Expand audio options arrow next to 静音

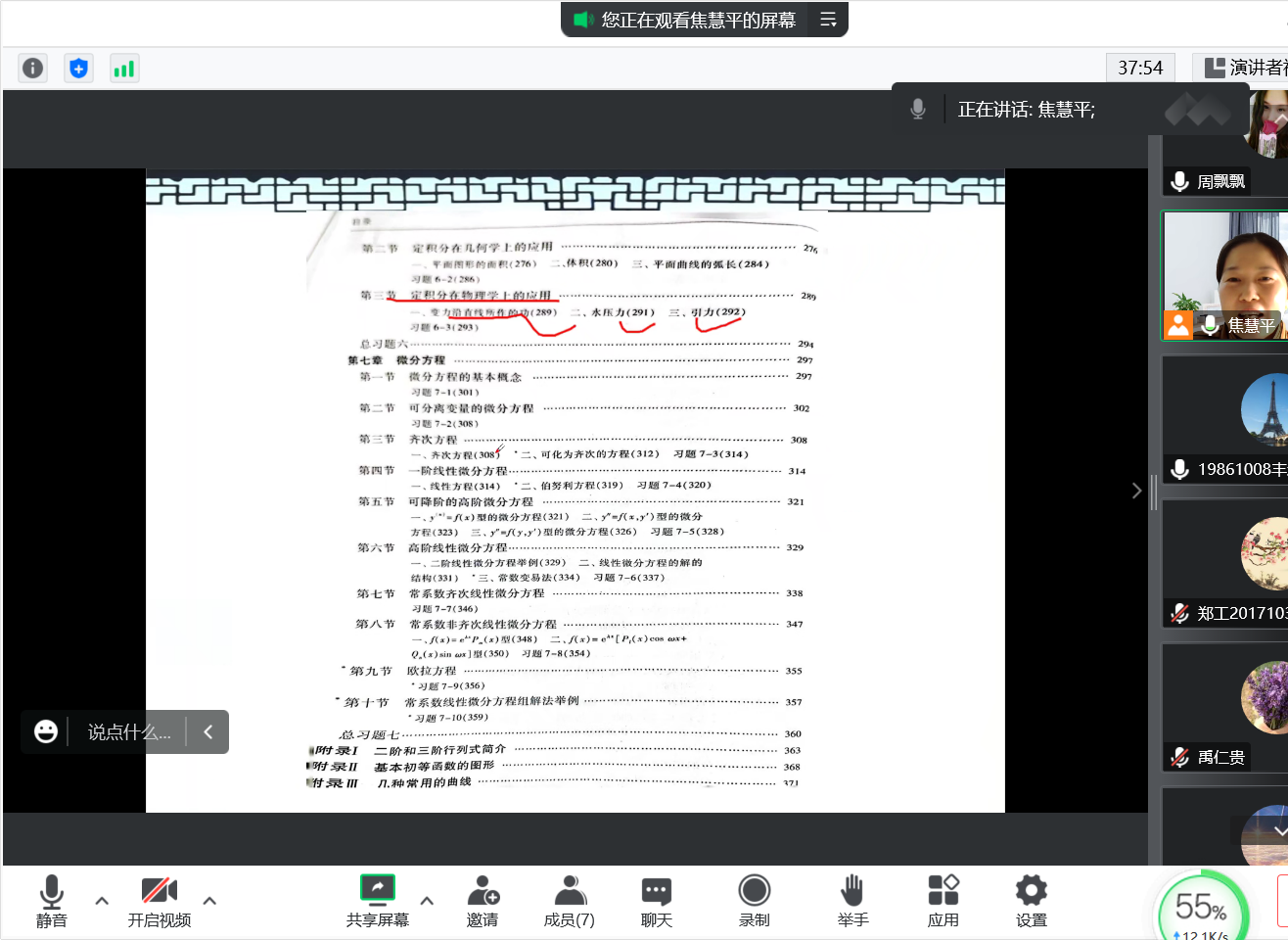tap(102, 900)
